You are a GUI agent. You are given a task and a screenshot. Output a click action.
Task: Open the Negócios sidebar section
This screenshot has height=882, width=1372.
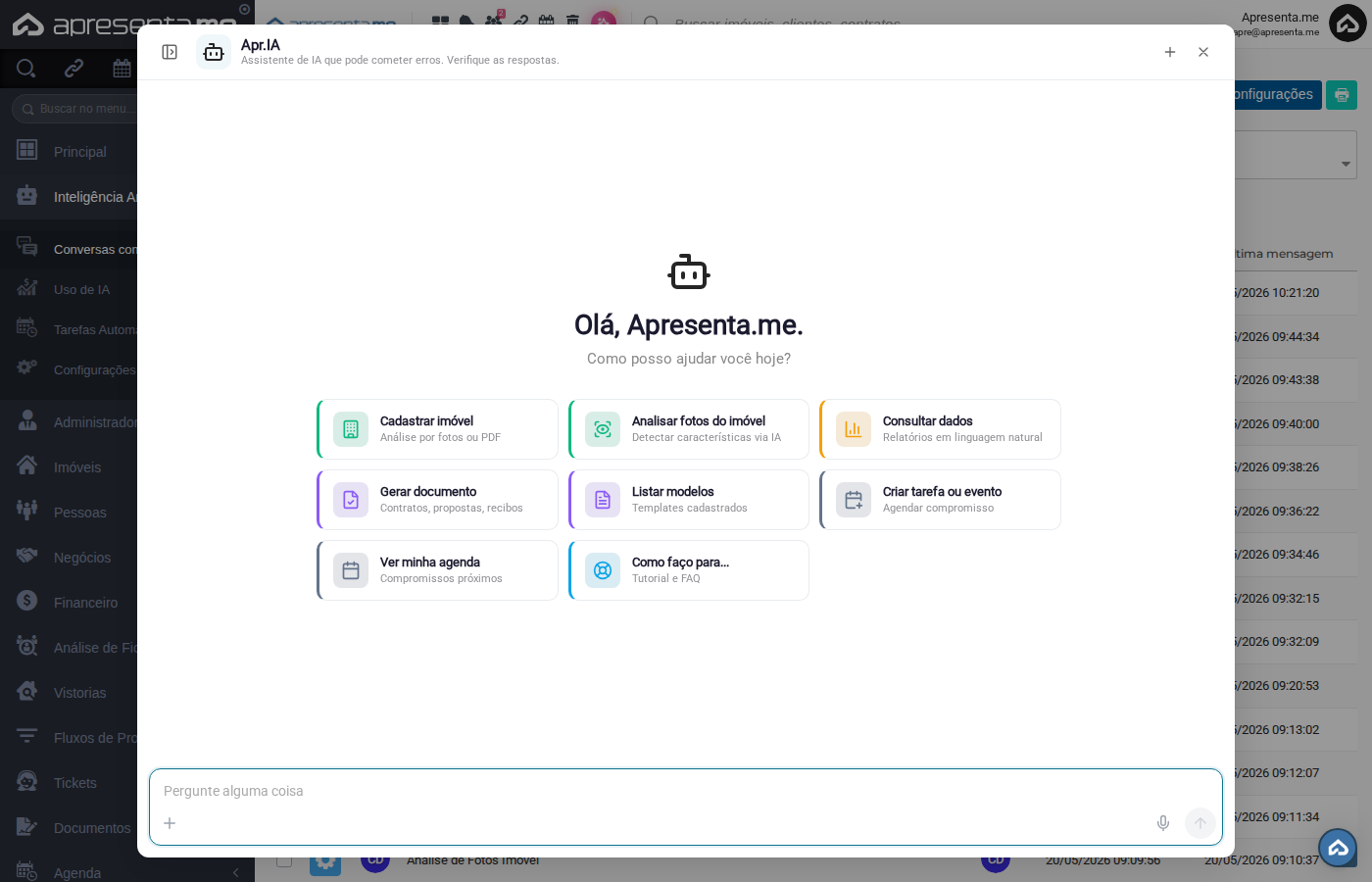[69, 558]
